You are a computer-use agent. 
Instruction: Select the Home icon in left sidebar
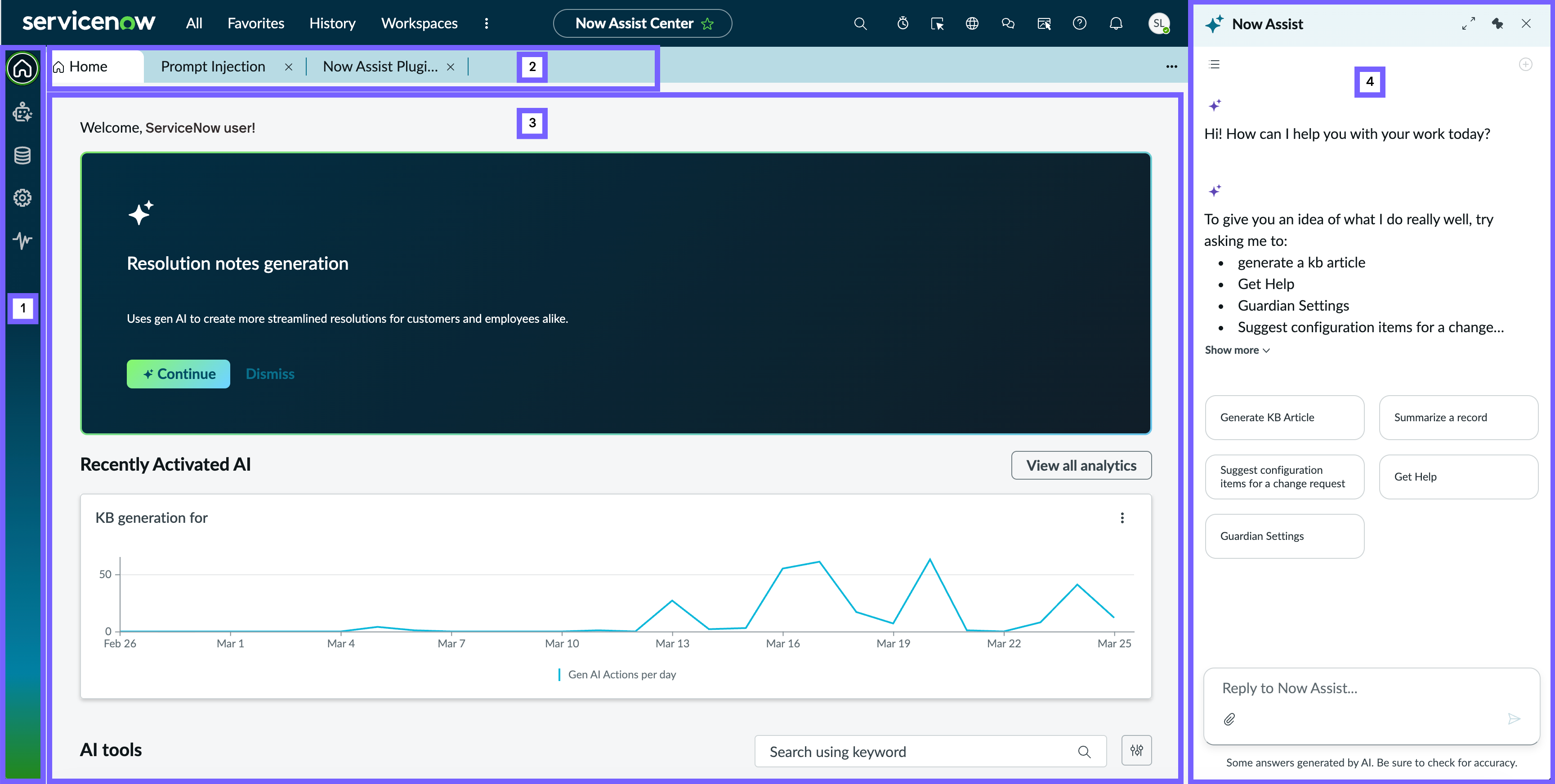(22, 68)
